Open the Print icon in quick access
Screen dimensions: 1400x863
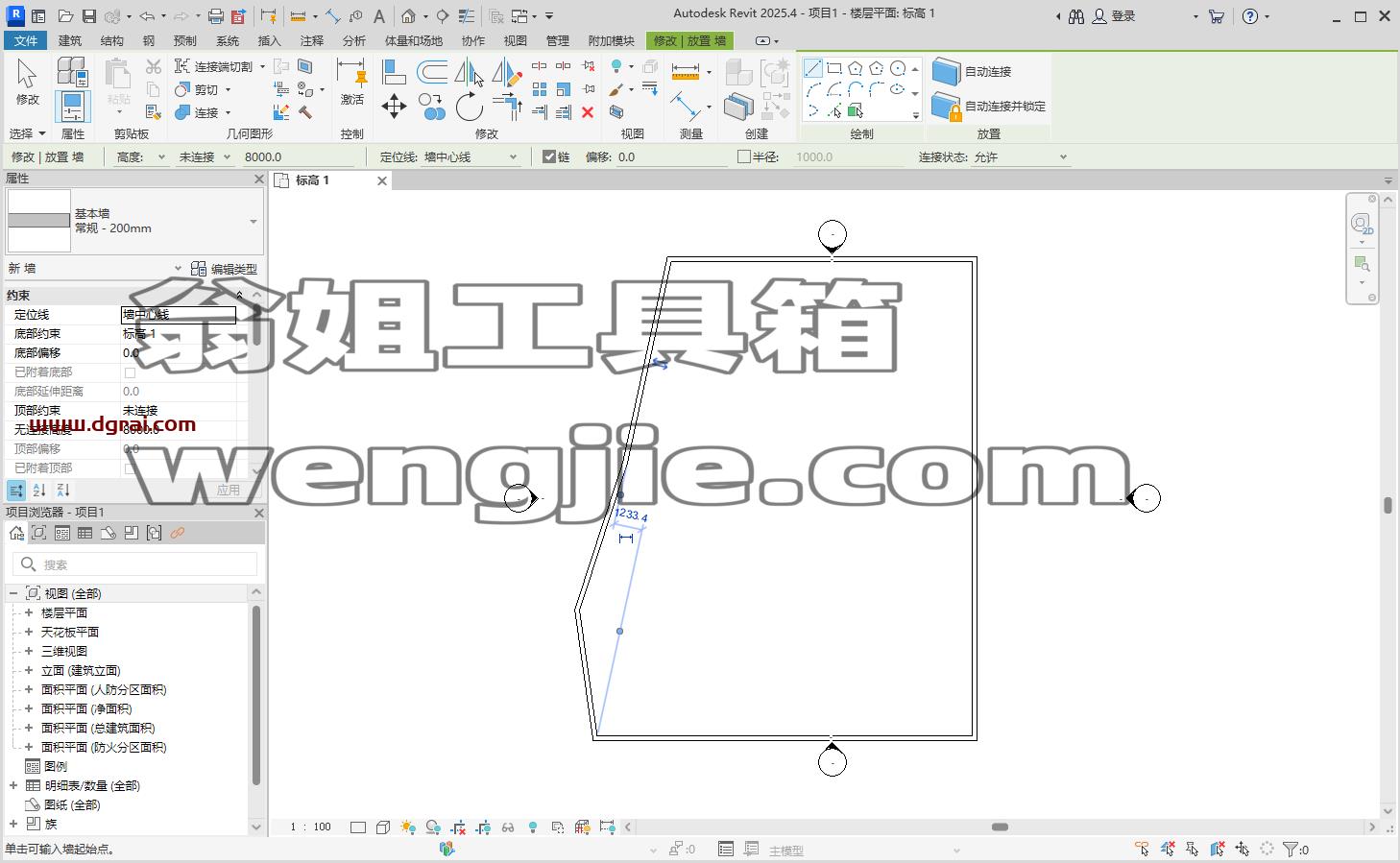(216, 16)
